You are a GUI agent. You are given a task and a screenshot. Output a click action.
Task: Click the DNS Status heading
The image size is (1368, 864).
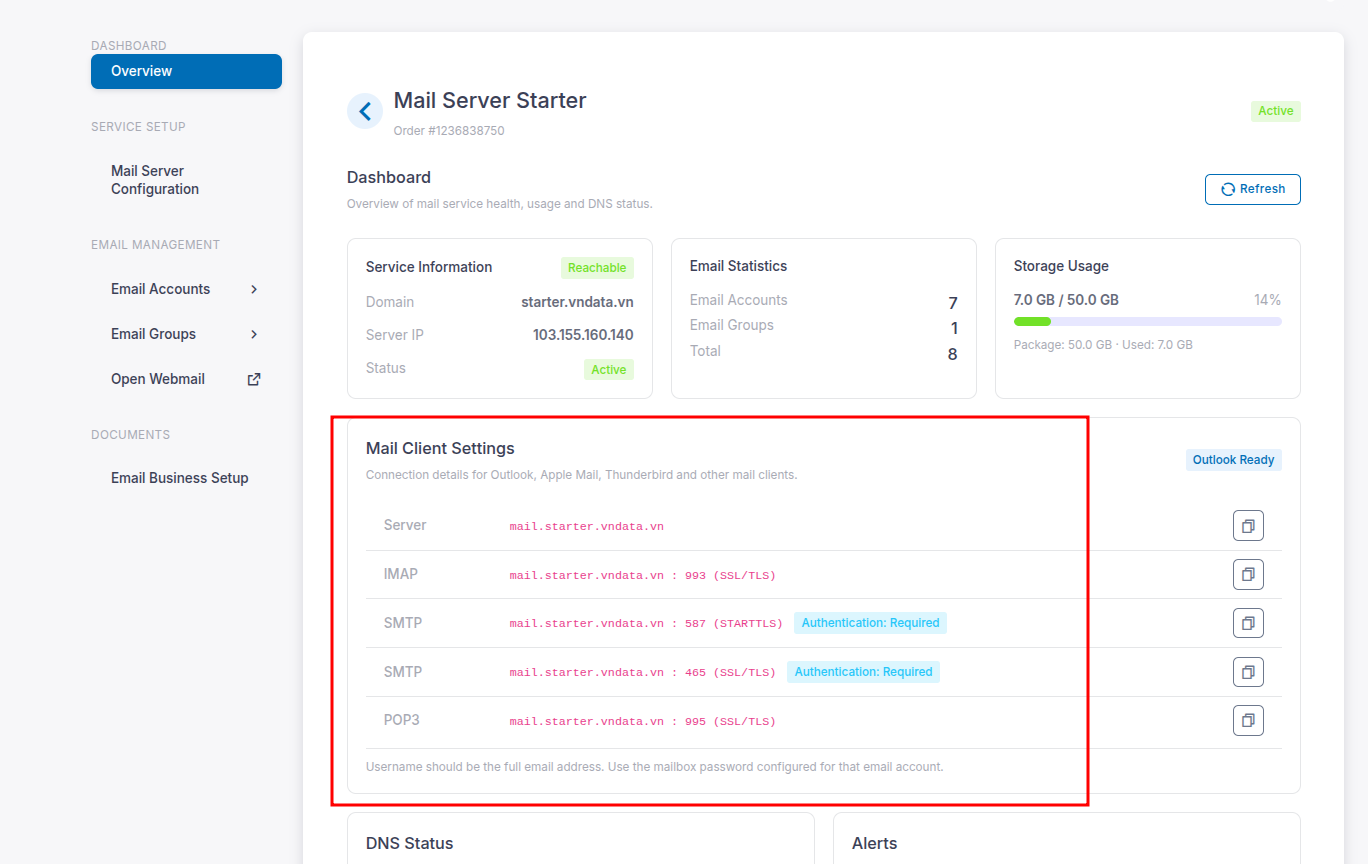pos(410,843)
